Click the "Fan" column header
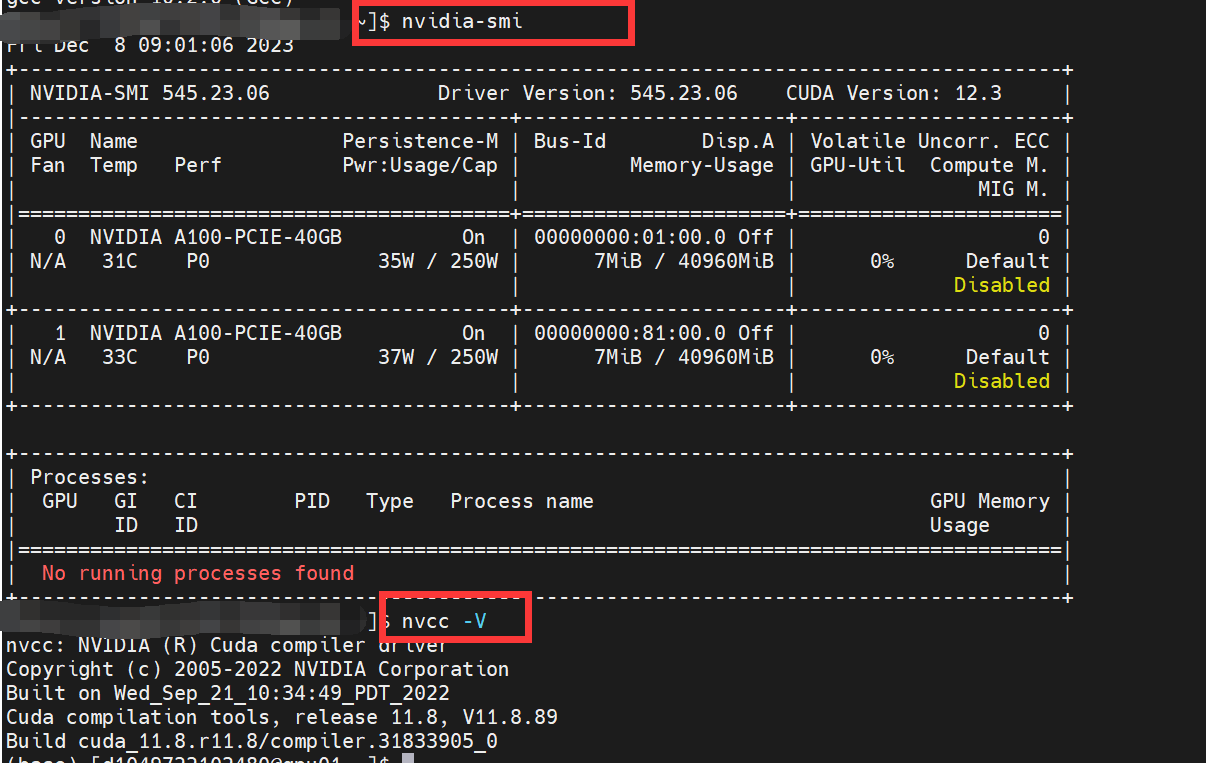 [x=48, y=165]
